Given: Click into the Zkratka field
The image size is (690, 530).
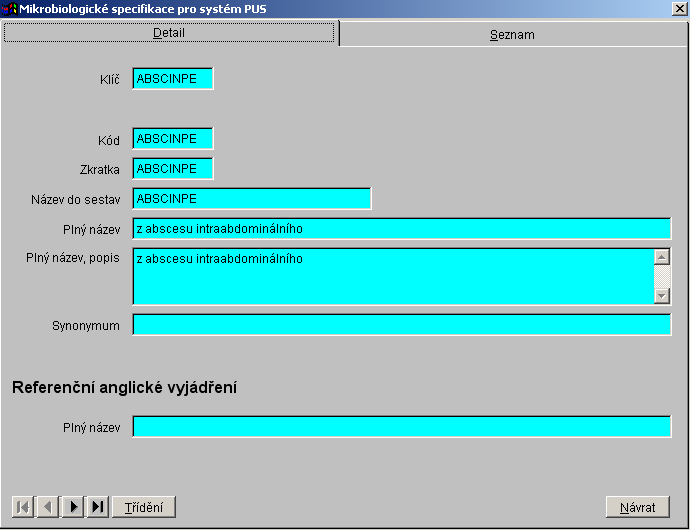Looking at the screenshot, I should click(172, 169).
